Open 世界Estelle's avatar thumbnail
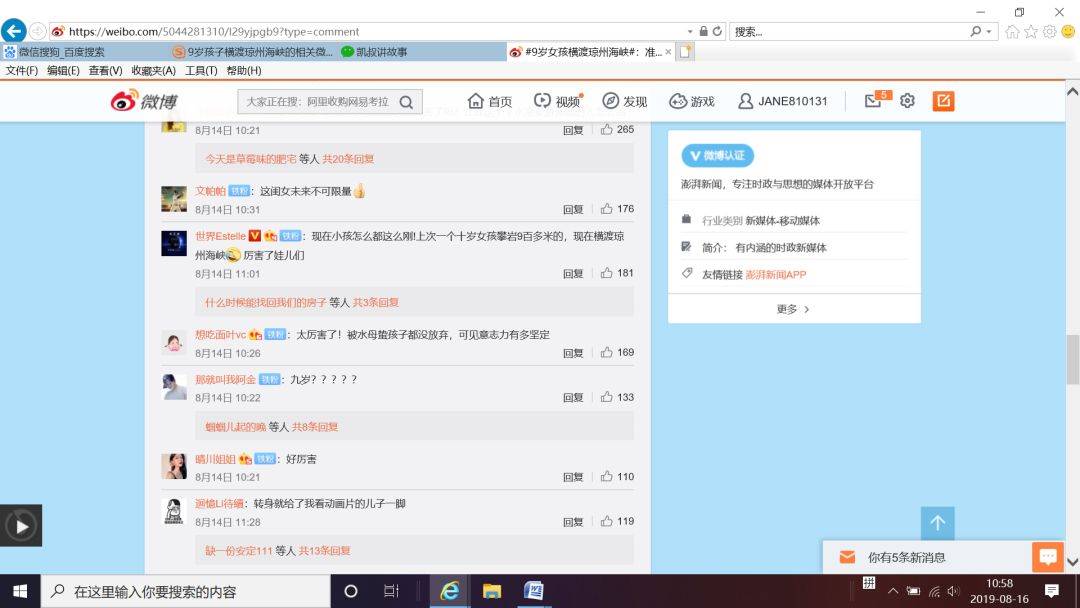 (x=174, y=243)
